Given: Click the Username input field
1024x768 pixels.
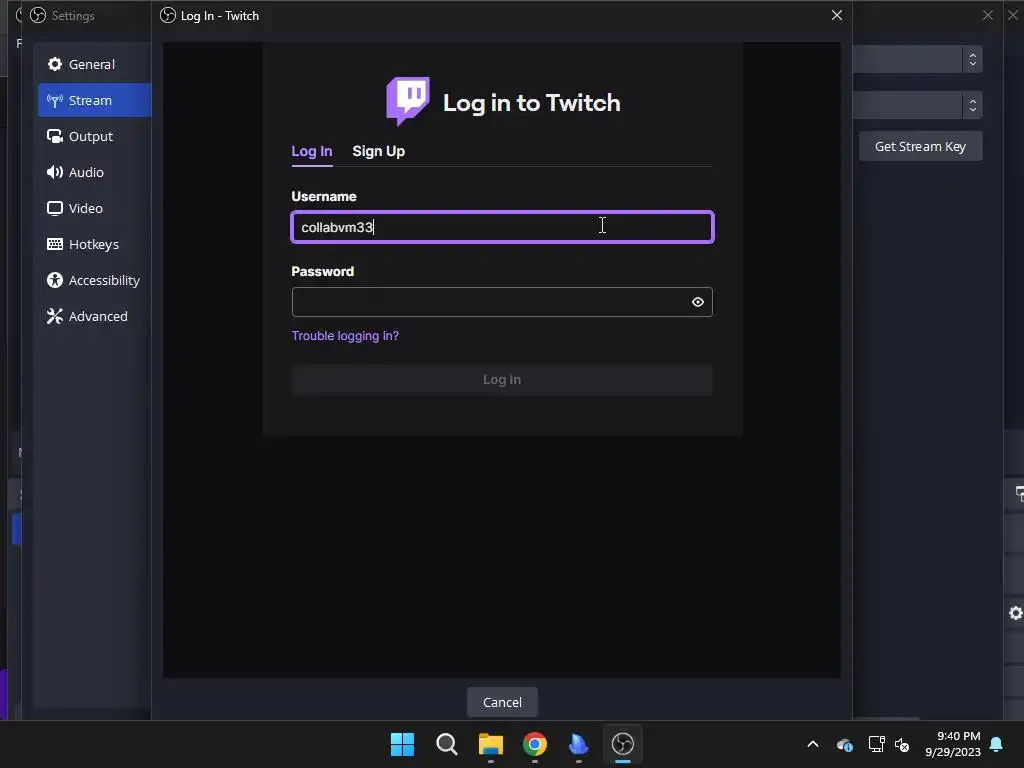Looking at the screenshot, I should [x=502, y=227].
